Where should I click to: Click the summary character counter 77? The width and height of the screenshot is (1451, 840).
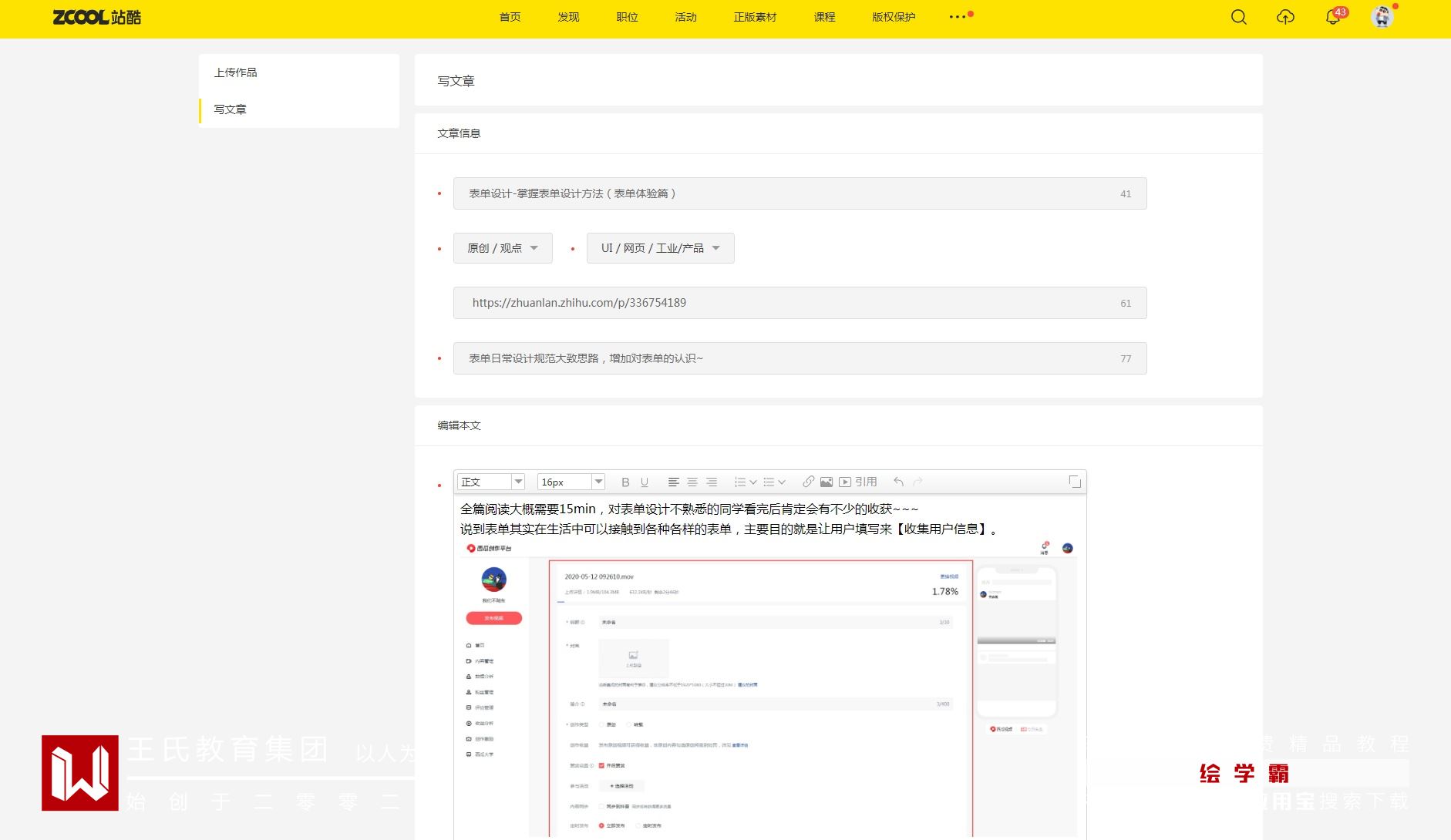tap(1126, 359)
